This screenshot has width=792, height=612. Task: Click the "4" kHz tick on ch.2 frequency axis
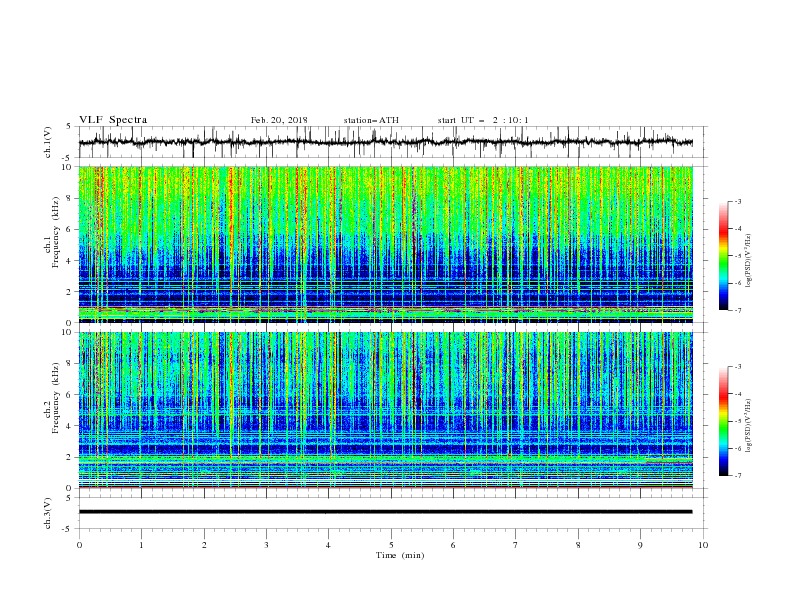tap(71, 426)
